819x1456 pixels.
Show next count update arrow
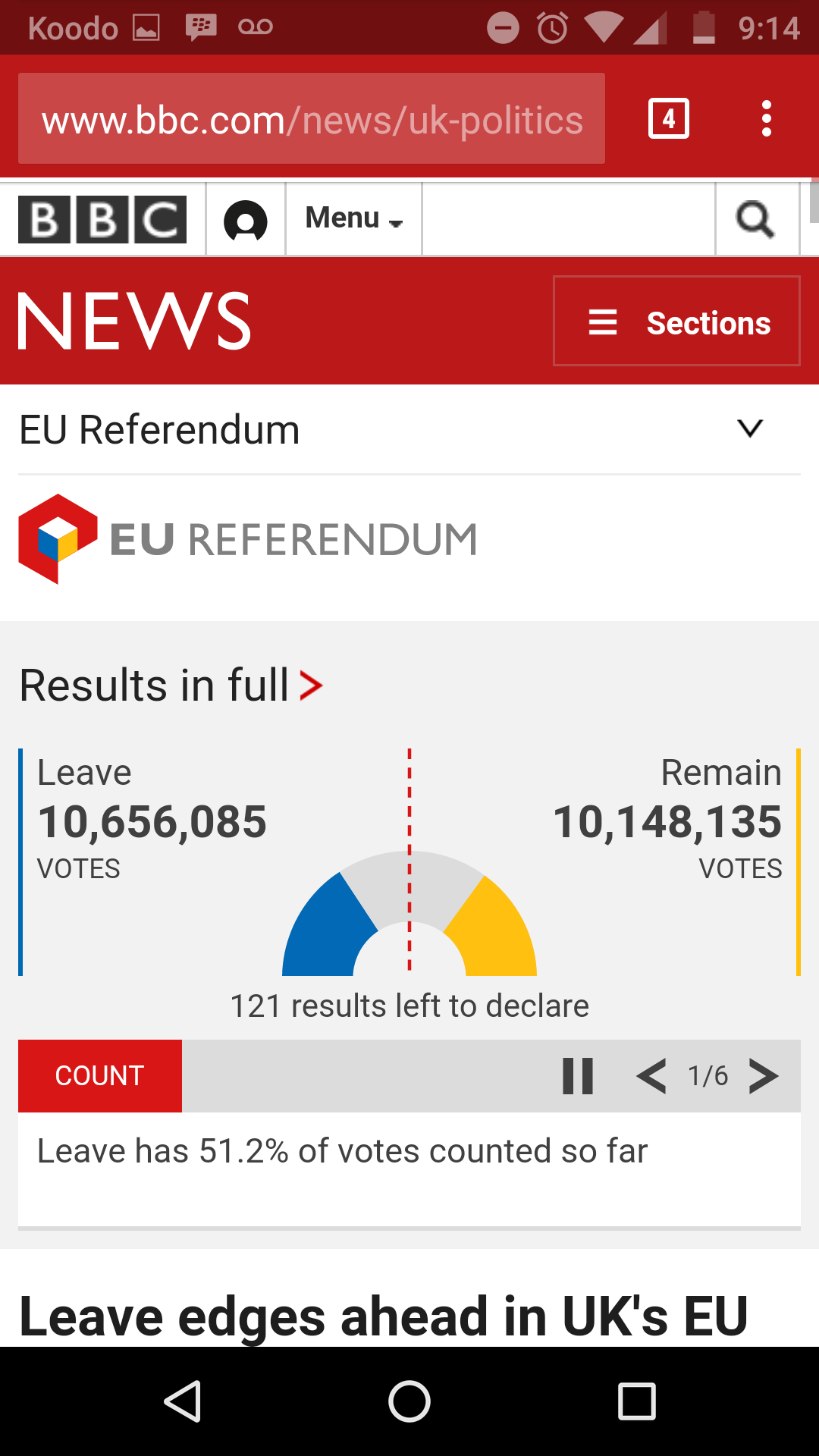pos(763,1076)
